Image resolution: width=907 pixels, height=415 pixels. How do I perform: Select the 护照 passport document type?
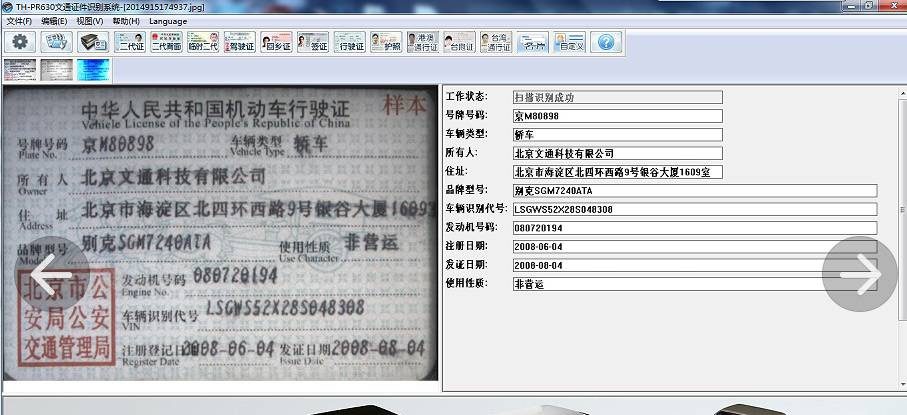pos(386,42)
